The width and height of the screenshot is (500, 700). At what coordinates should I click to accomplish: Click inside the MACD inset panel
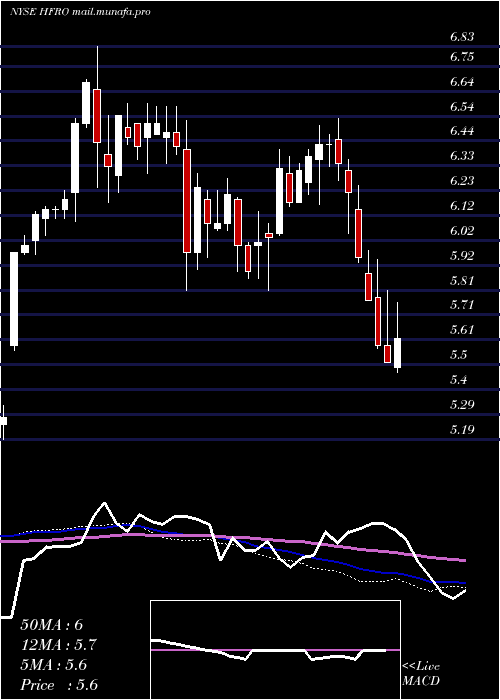[x=275, y=650]
